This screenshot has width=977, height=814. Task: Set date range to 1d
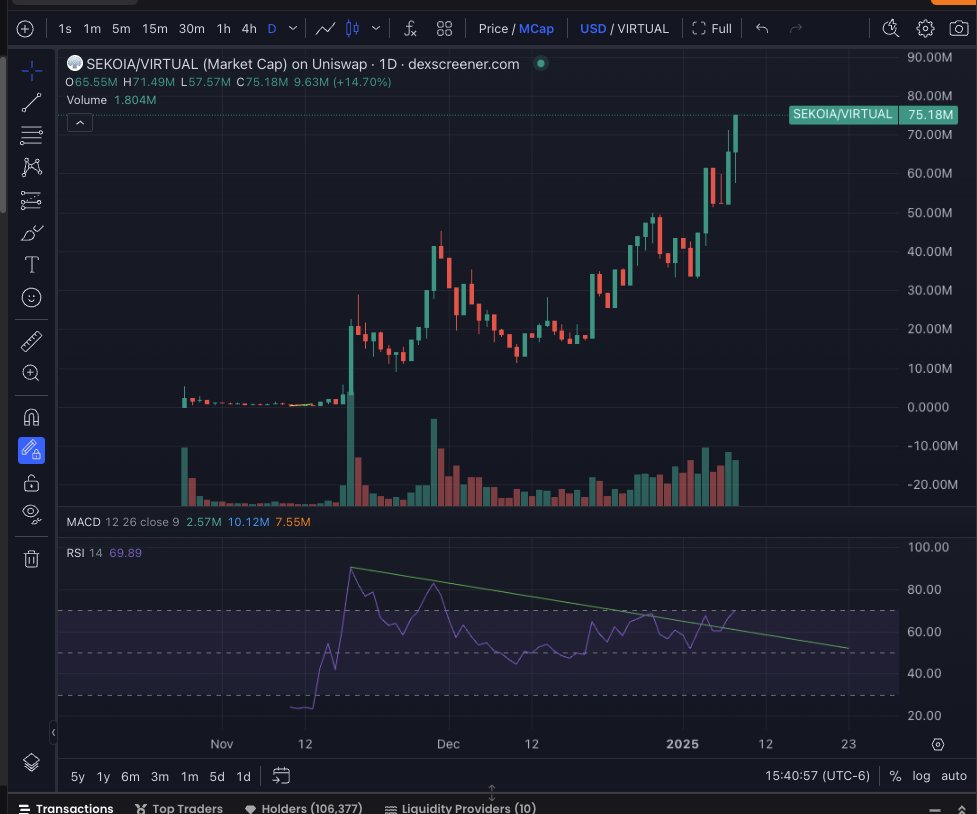click(x=243, y=777)
